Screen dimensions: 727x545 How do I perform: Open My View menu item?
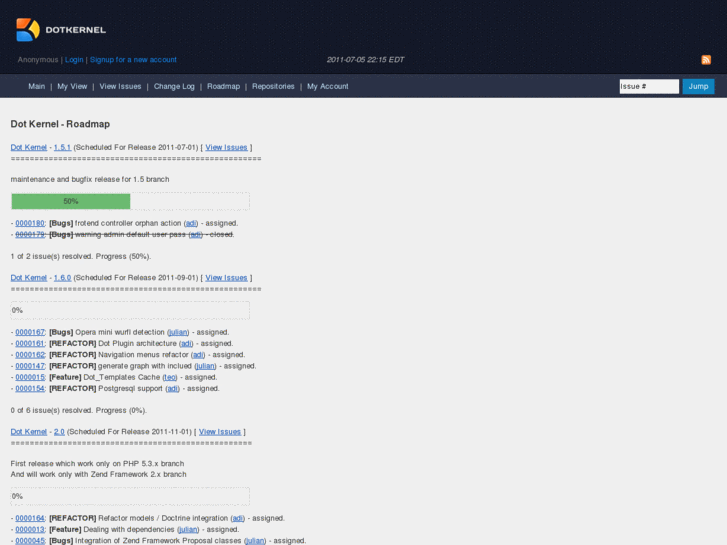(x=72, y=86)
